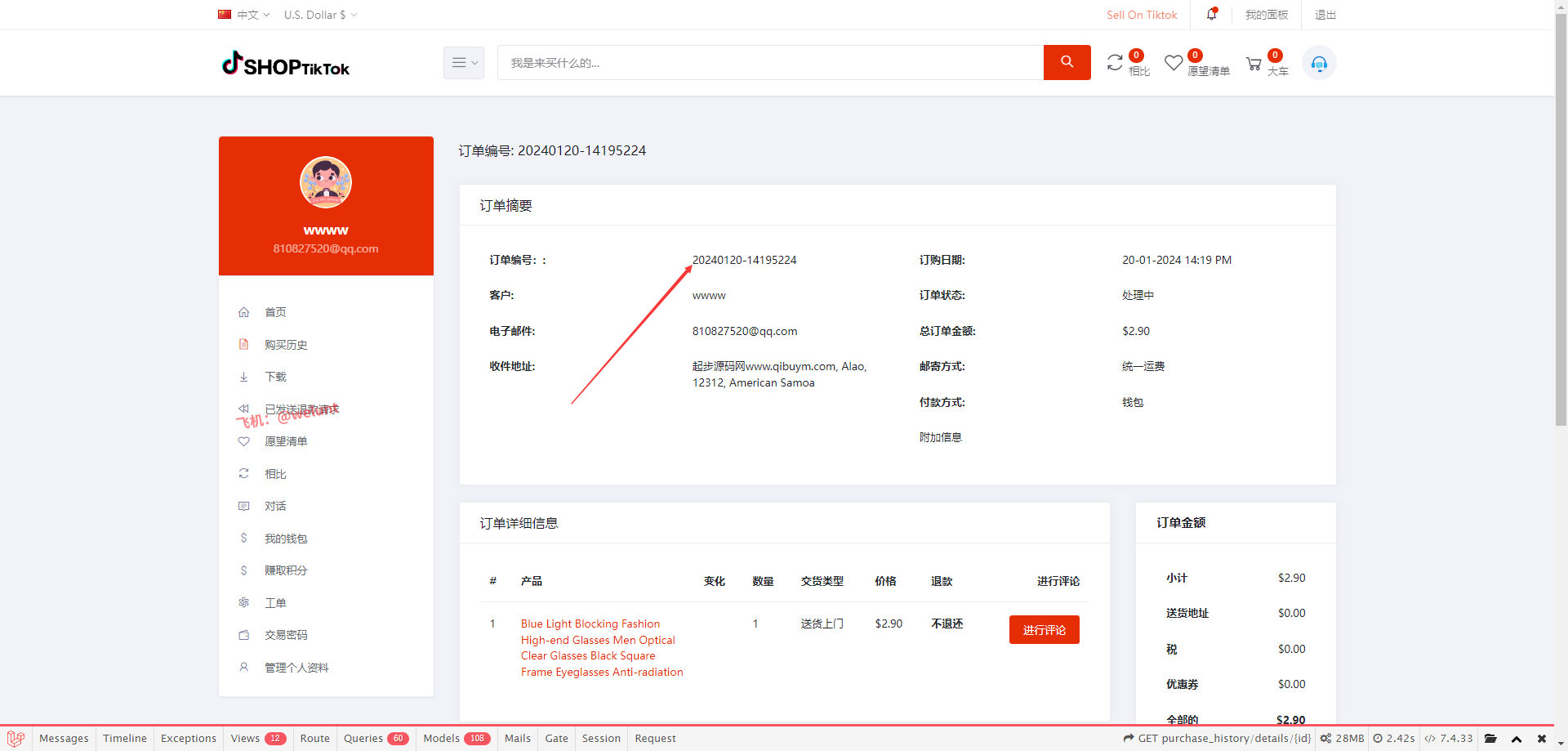Click the dollar icon beside 我的钱包

coord(243,539)
